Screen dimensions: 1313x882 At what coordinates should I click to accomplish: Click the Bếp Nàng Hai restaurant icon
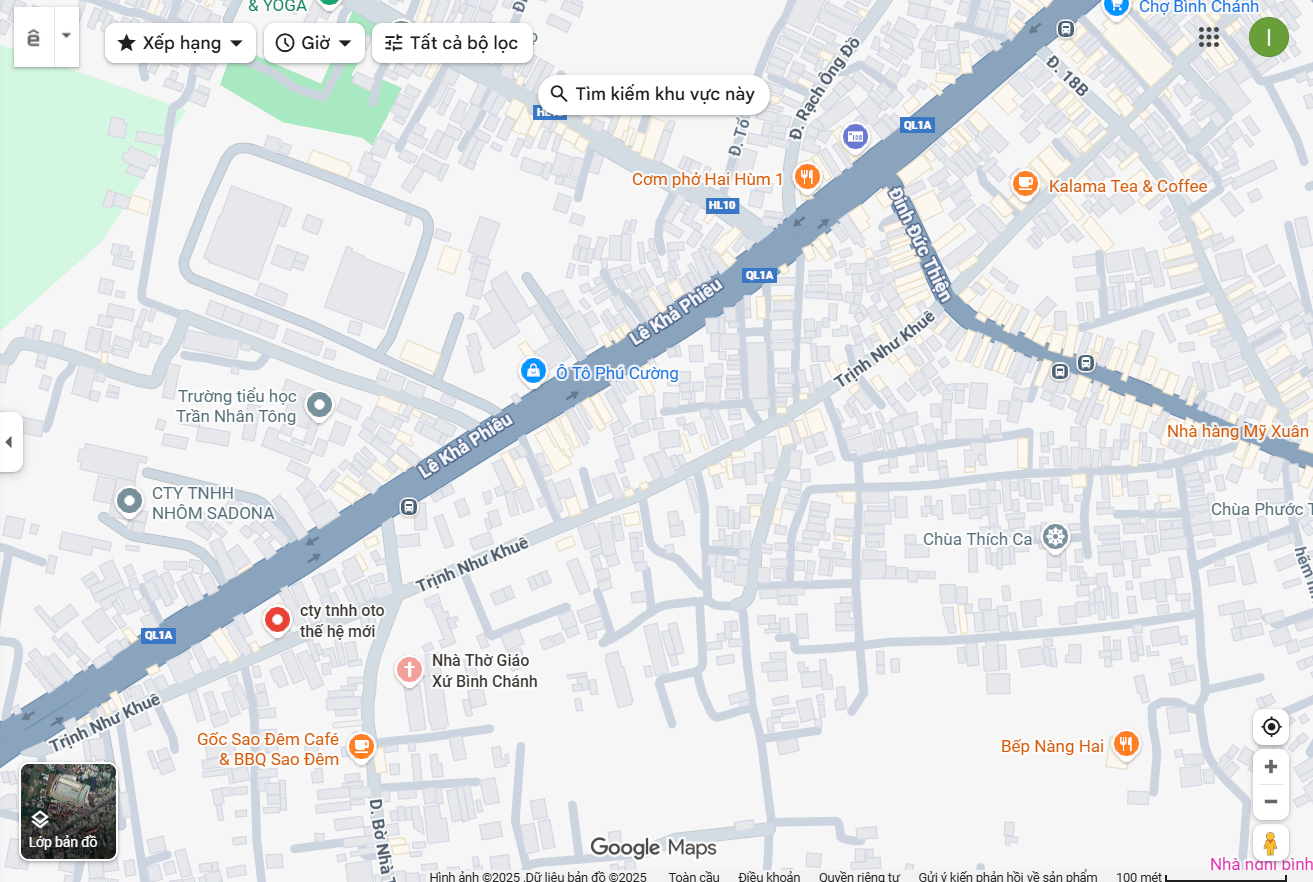pyautogui.click(x=1126, y=744)
